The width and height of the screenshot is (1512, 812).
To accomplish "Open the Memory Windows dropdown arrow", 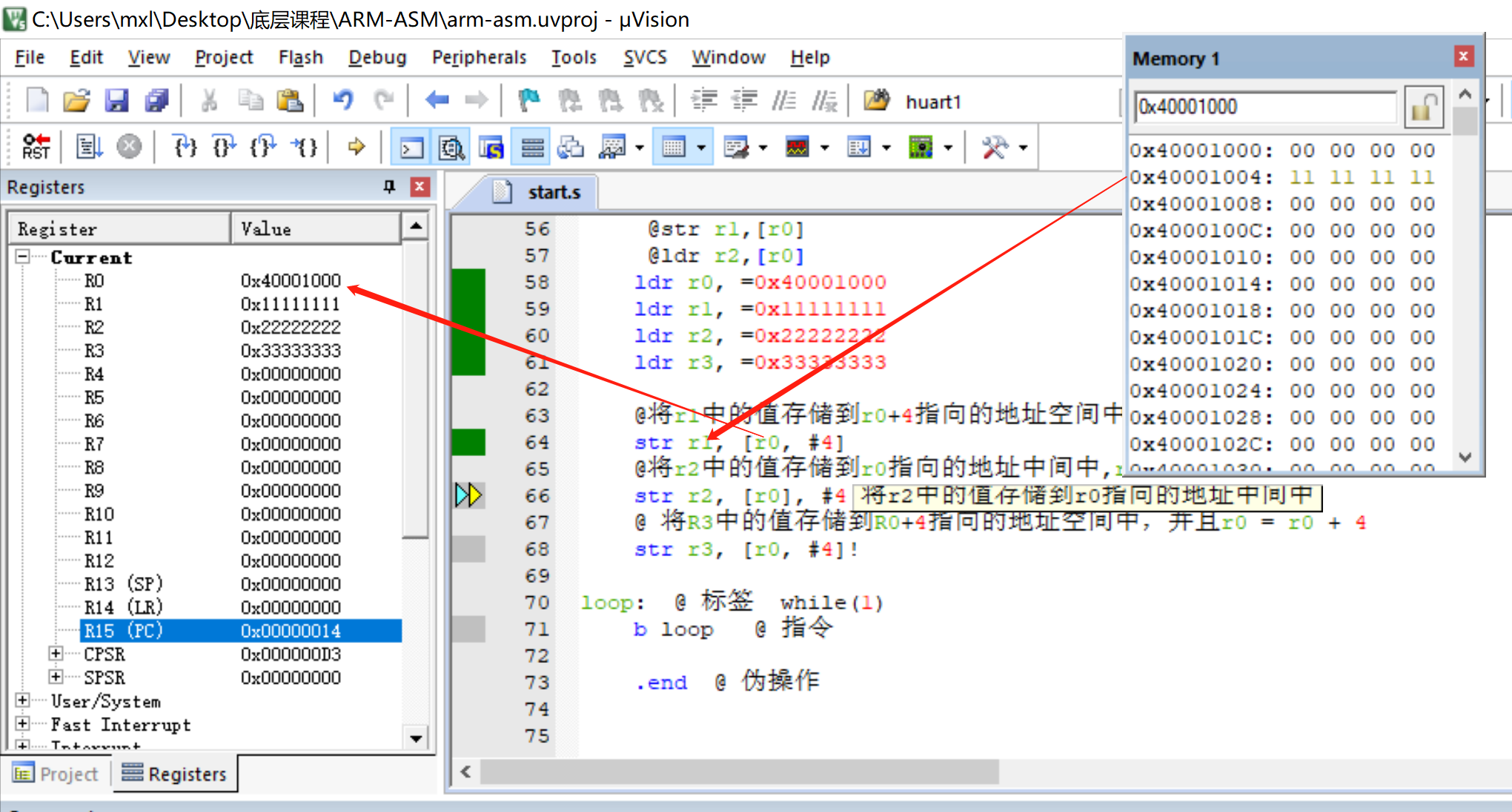I will click(x=701, y=148).
